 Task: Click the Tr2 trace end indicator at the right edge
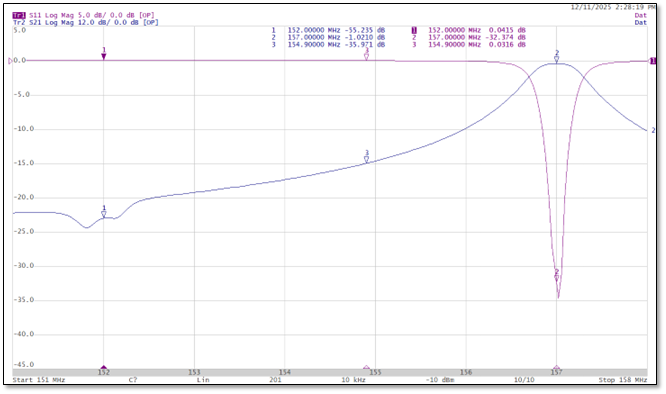(x=653, y=130)
